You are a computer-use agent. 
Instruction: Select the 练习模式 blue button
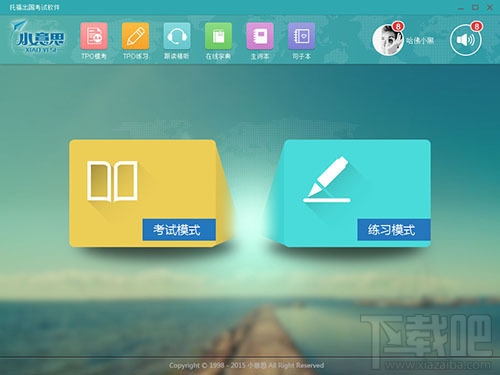click(x=394, y=230)
